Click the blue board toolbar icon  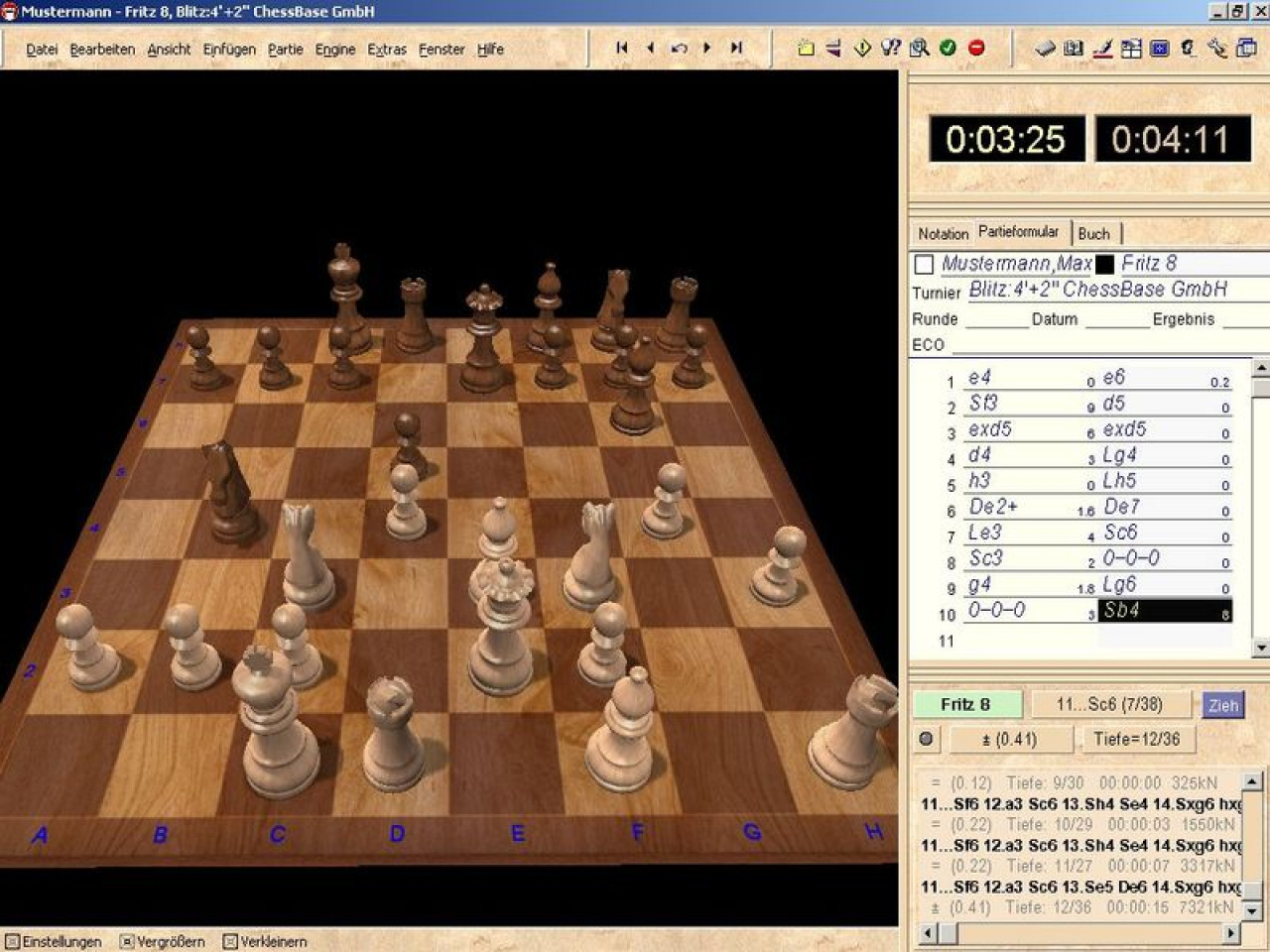(x=1160, y=48)
